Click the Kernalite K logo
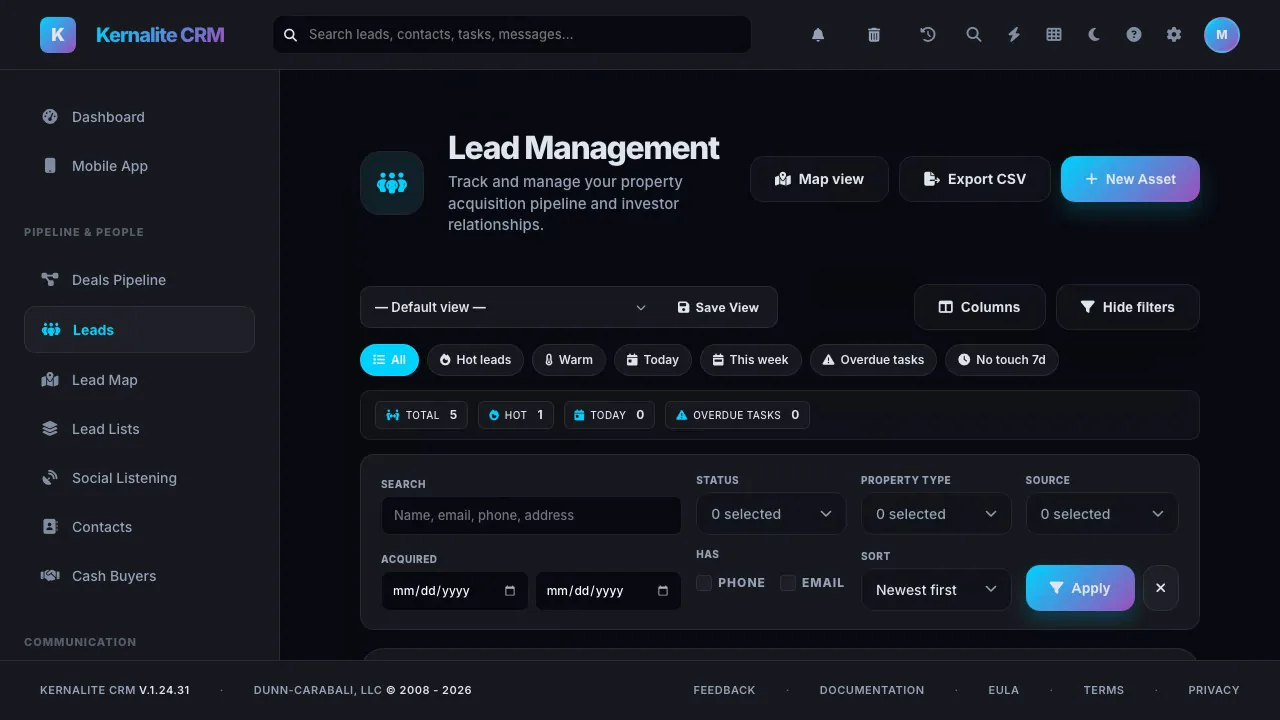Viewport: 1280px width, 720px height. pyautogui.click(x=58, y=35)
